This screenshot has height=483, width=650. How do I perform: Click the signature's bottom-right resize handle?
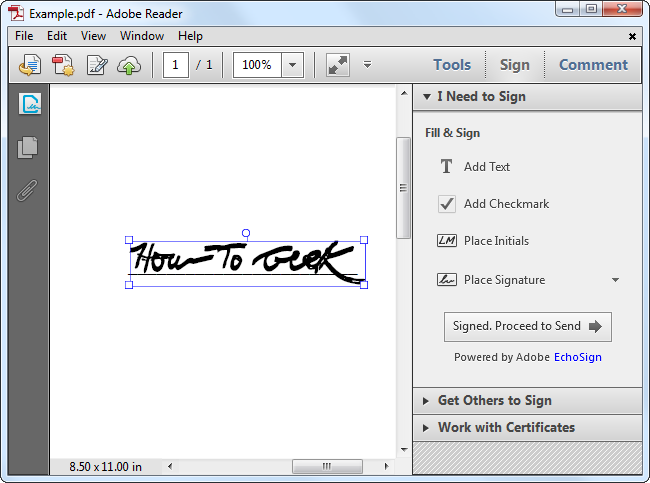[x=364, y=285]
